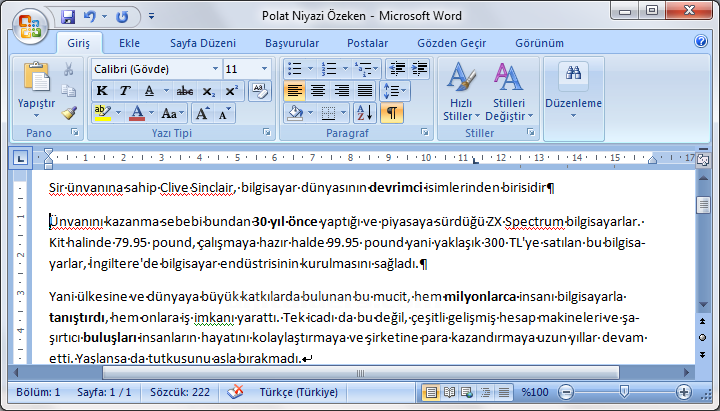Click Sözcük: 222 word count
Screen dimensions: 720x411
click(x=180, y=392)
